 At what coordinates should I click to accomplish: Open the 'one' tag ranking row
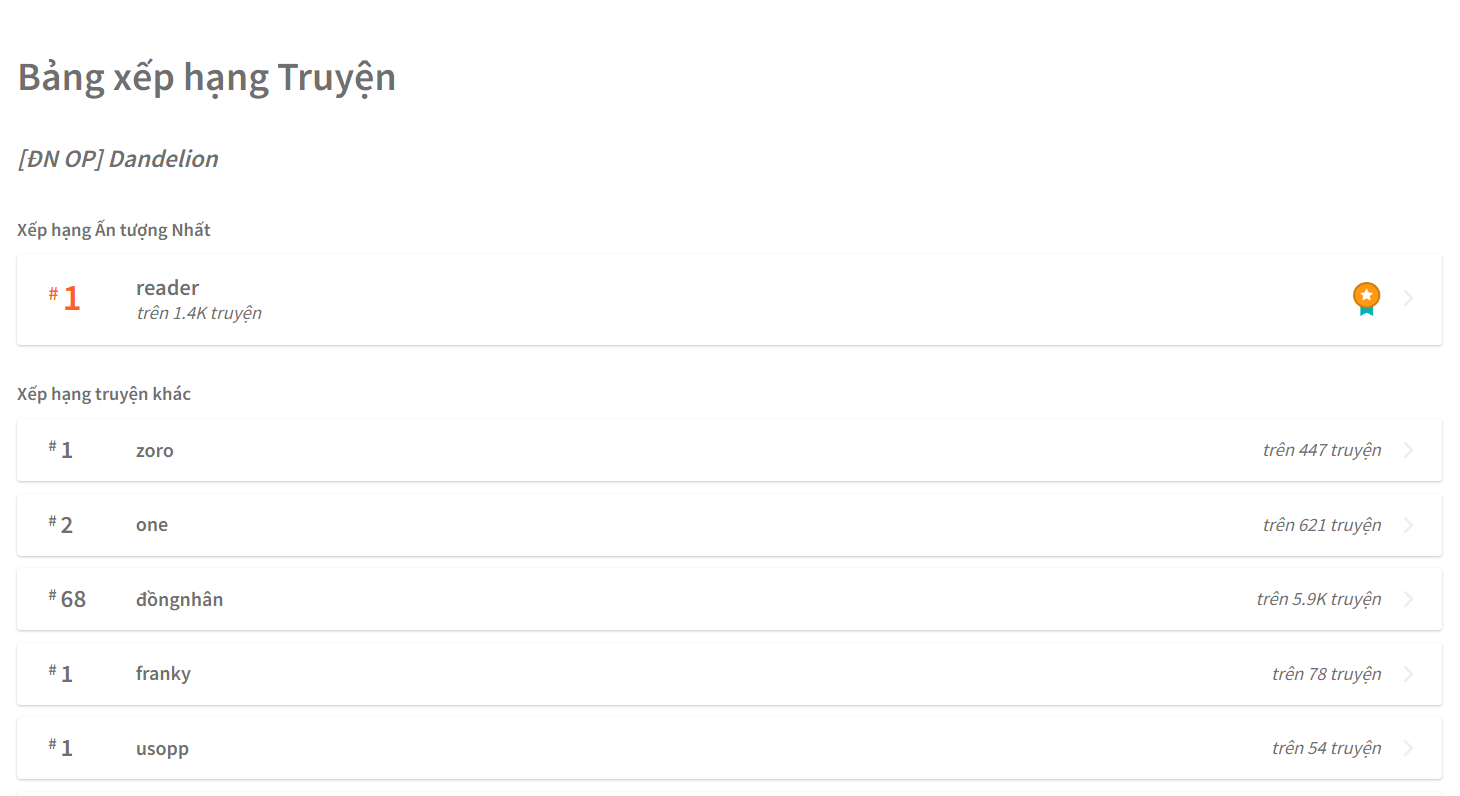pos(729,525)
